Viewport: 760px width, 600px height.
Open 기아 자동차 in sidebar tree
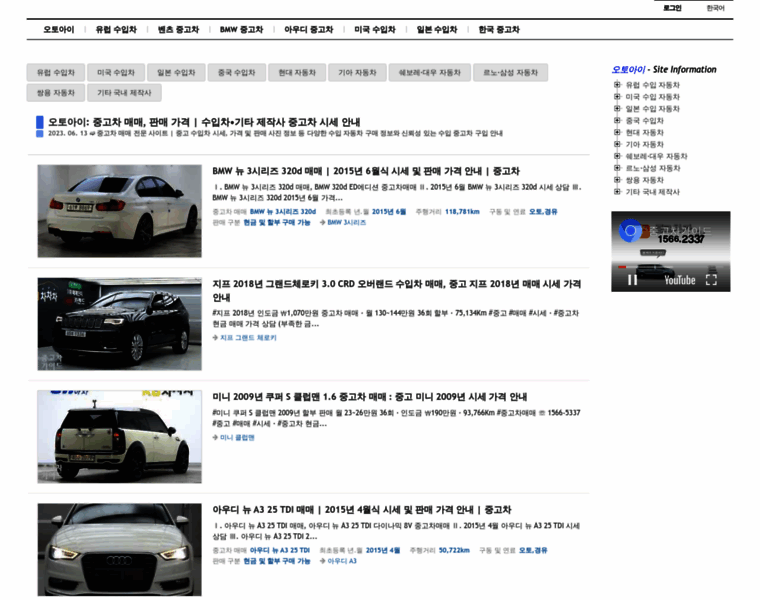click(x=644, y=144)
